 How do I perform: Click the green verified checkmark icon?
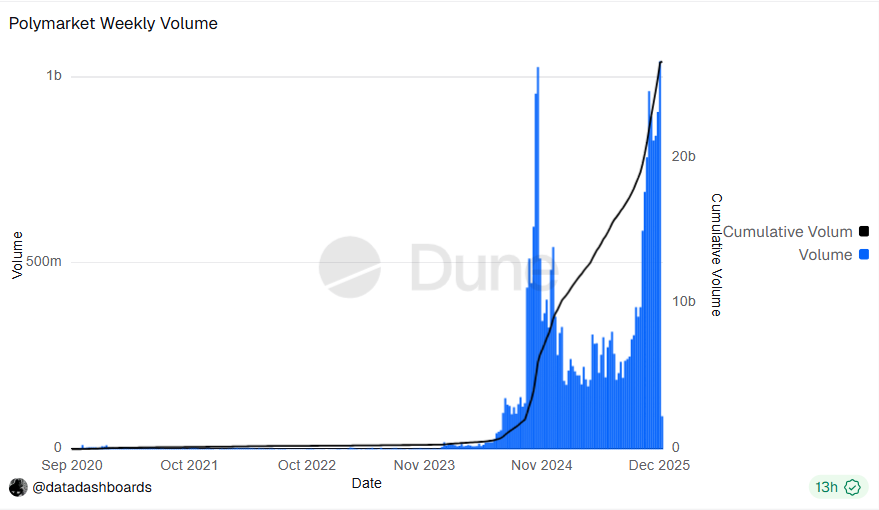pyautogui.click(x=853, y=487)
